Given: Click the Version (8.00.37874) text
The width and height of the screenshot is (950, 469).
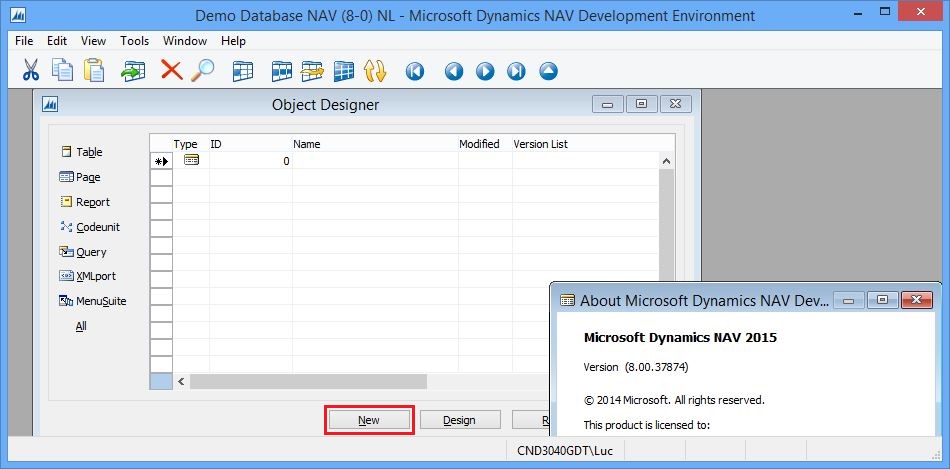Looking at the screenshot, I should (x=636, y=367).
